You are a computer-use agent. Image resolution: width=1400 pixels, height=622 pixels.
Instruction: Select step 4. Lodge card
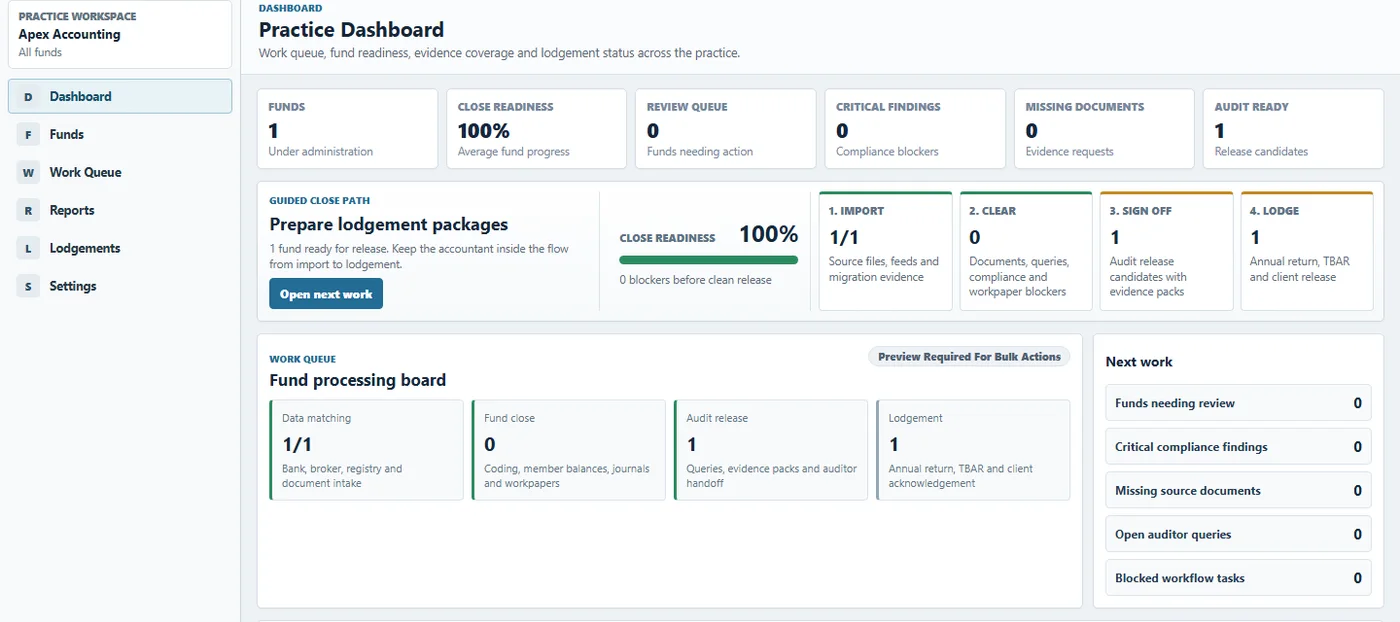pyautogui.click(x=1307, y=251)
